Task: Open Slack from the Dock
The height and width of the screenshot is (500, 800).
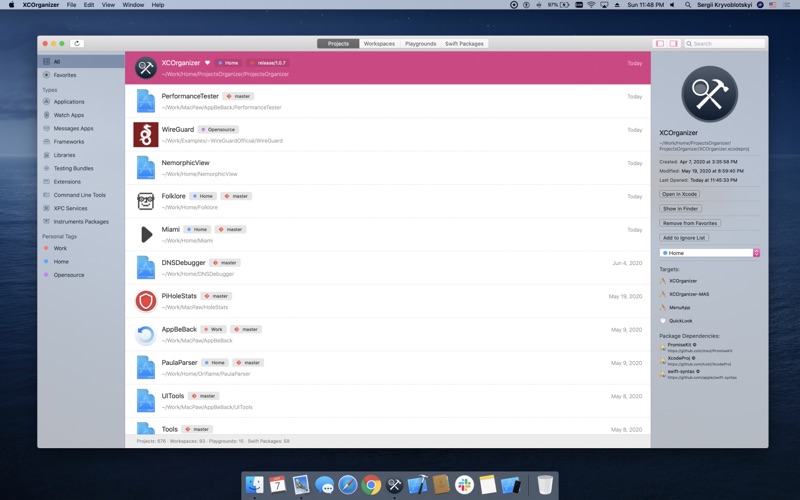Action: 464,484
